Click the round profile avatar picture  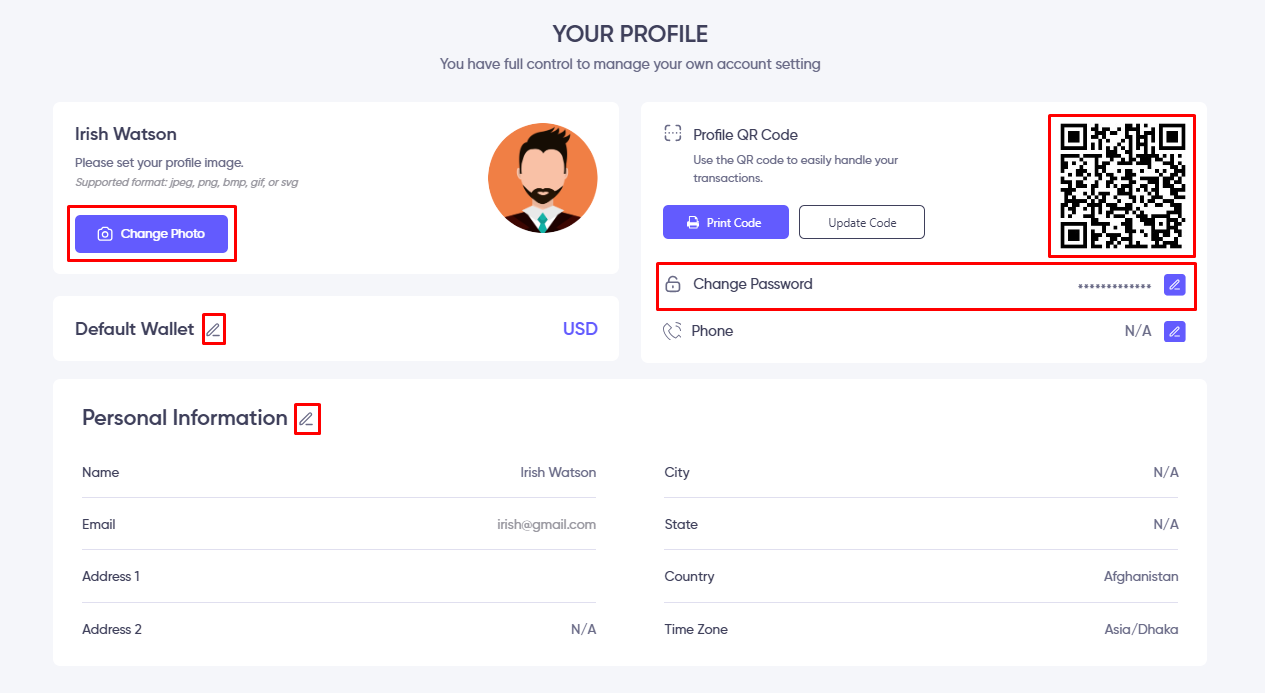click(542, 178)
